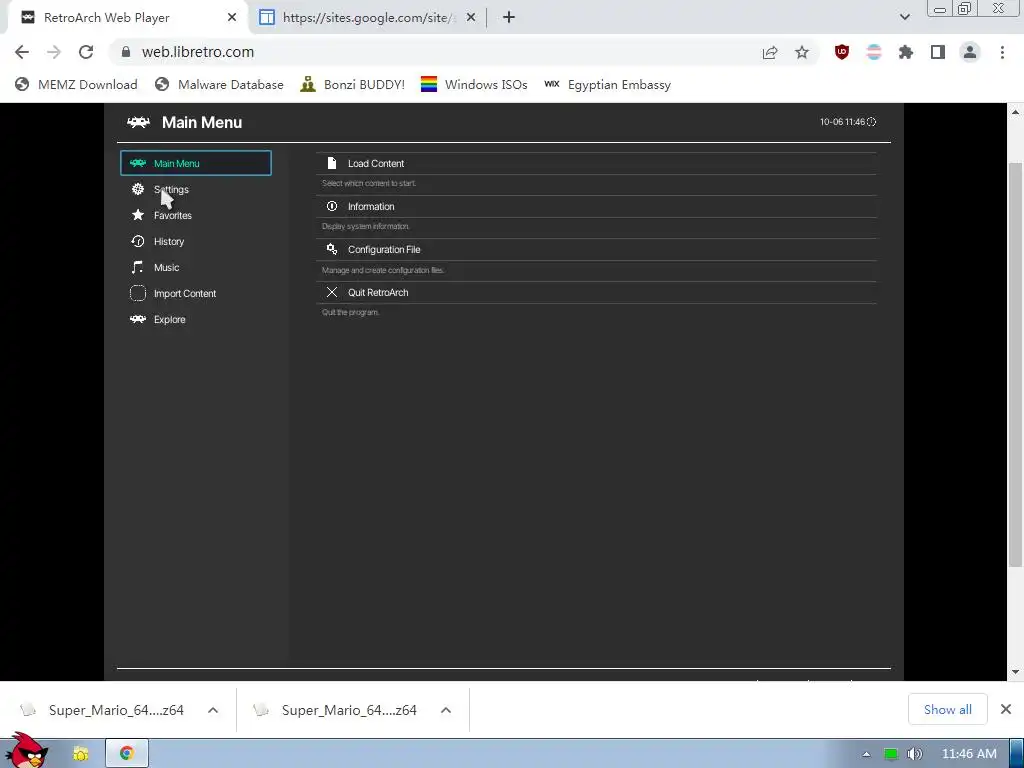This screenshot has height=768, width=1024.
Task: Open Explore label in sidebar
Action: pos(170,319)
